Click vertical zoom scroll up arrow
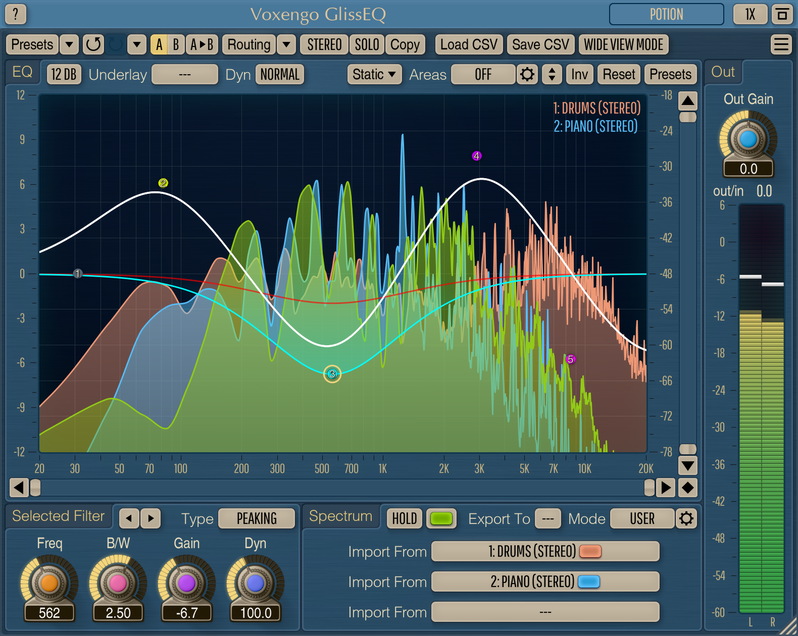 [x=688, y=101]
